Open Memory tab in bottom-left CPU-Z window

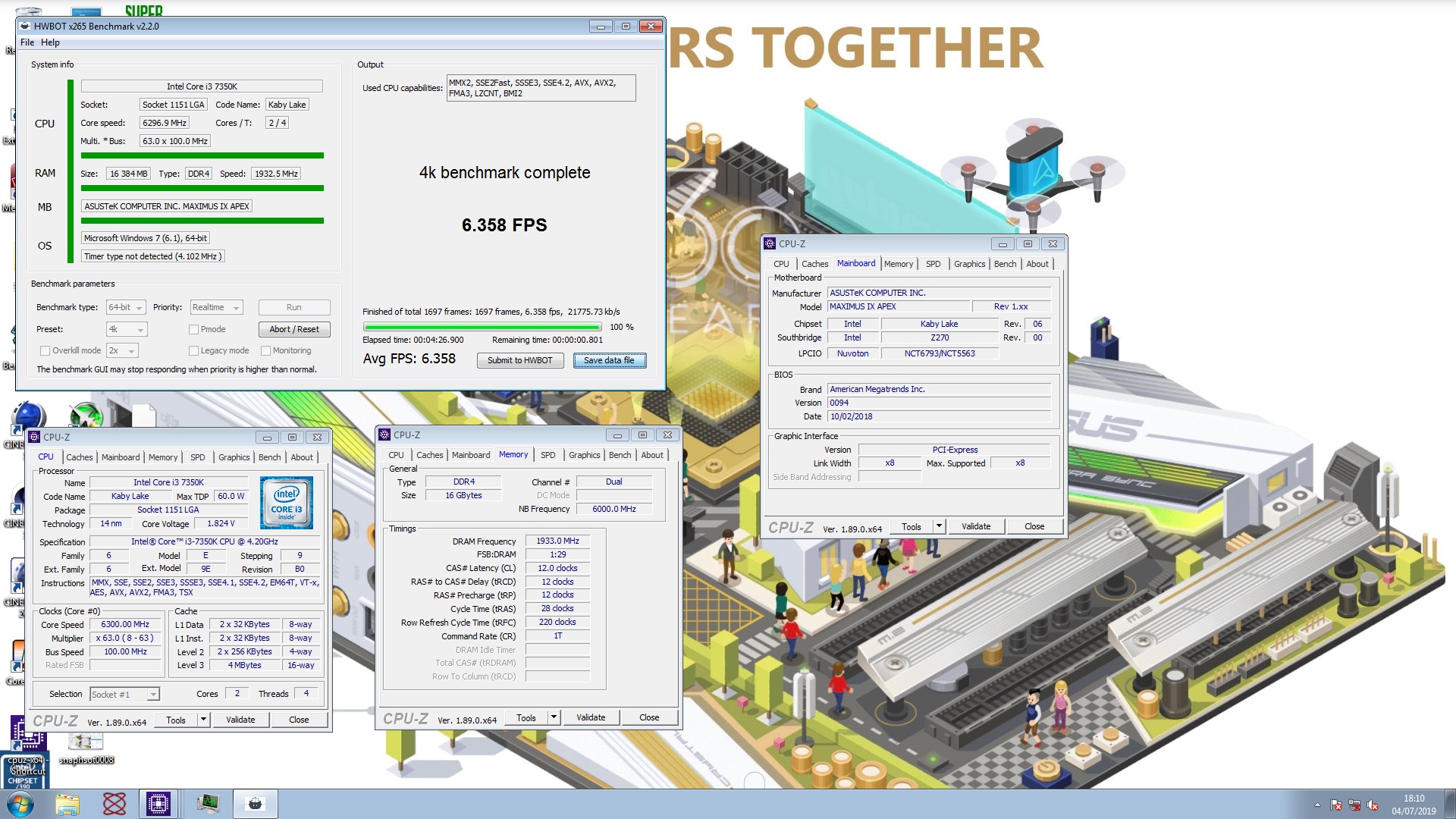(x=163, y=457)
